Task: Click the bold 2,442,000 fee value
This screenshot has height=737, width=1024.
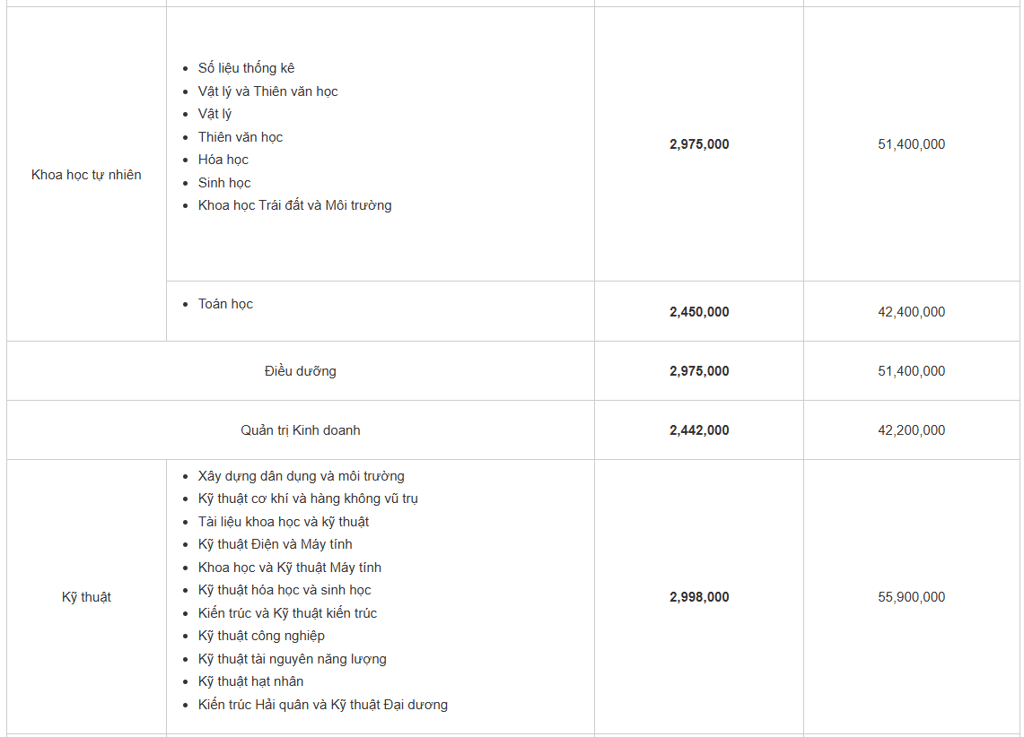Action: 699,430
